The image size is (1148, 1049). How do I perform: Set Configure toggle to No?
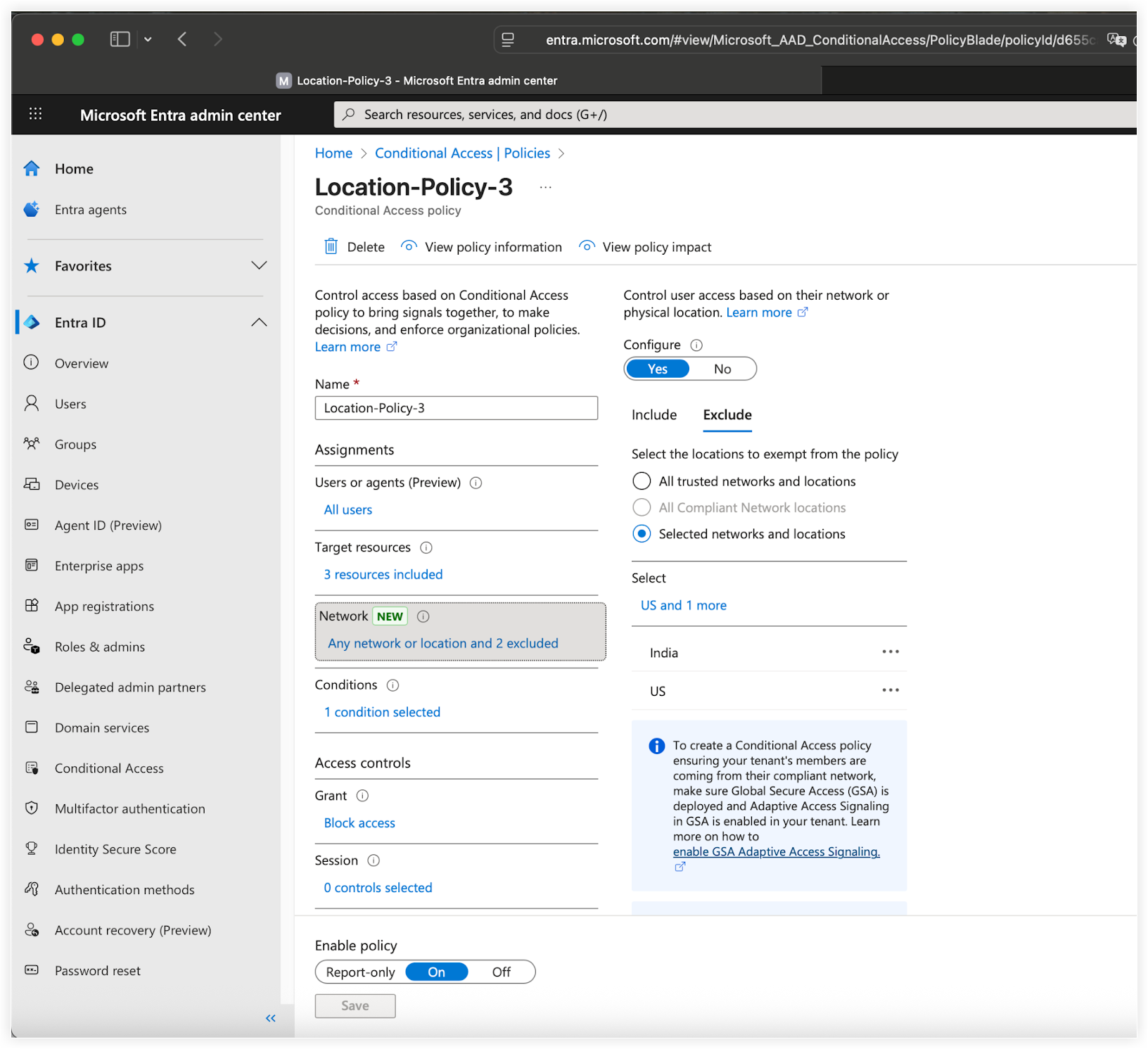[722, 368]
